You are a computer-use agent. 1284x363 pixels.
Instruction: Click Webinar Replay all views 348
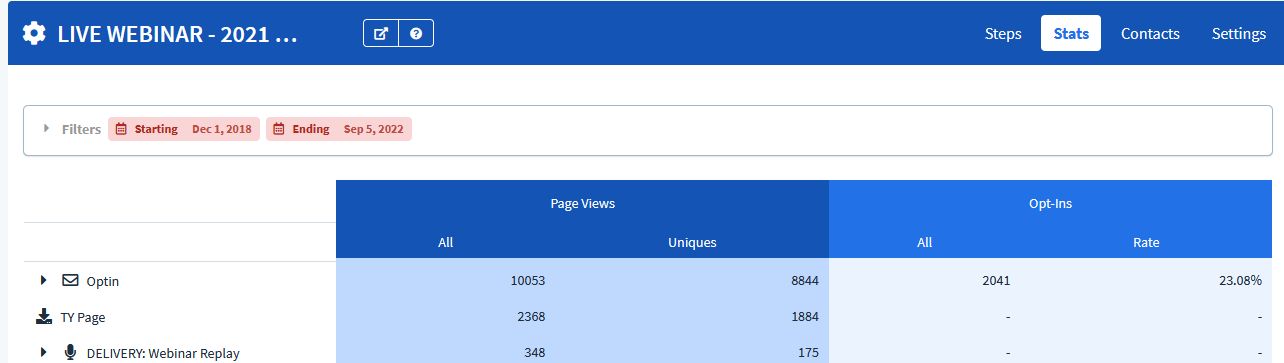coord(534,352)
